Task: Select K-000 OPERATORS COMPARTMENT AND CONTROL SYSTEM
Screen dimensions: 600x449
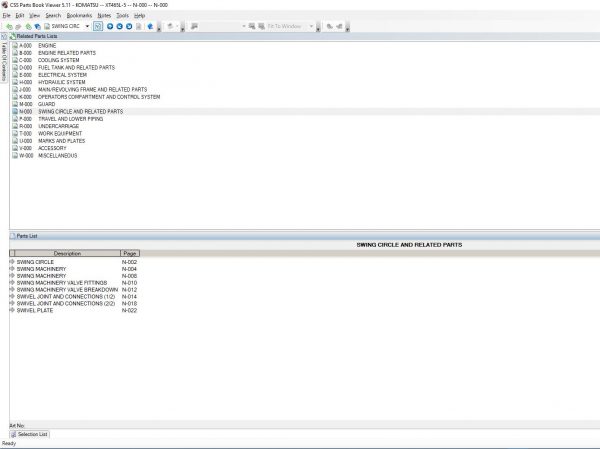Action: [x=86, y=97]
